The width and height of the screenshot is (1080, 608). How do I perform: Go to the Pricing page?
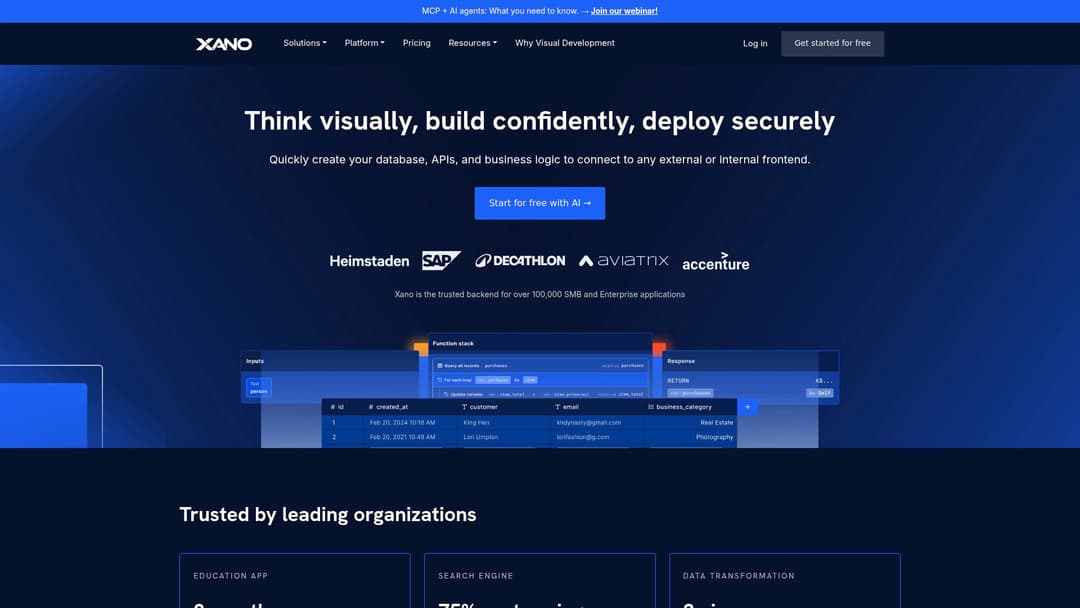[x=417, y=43]
